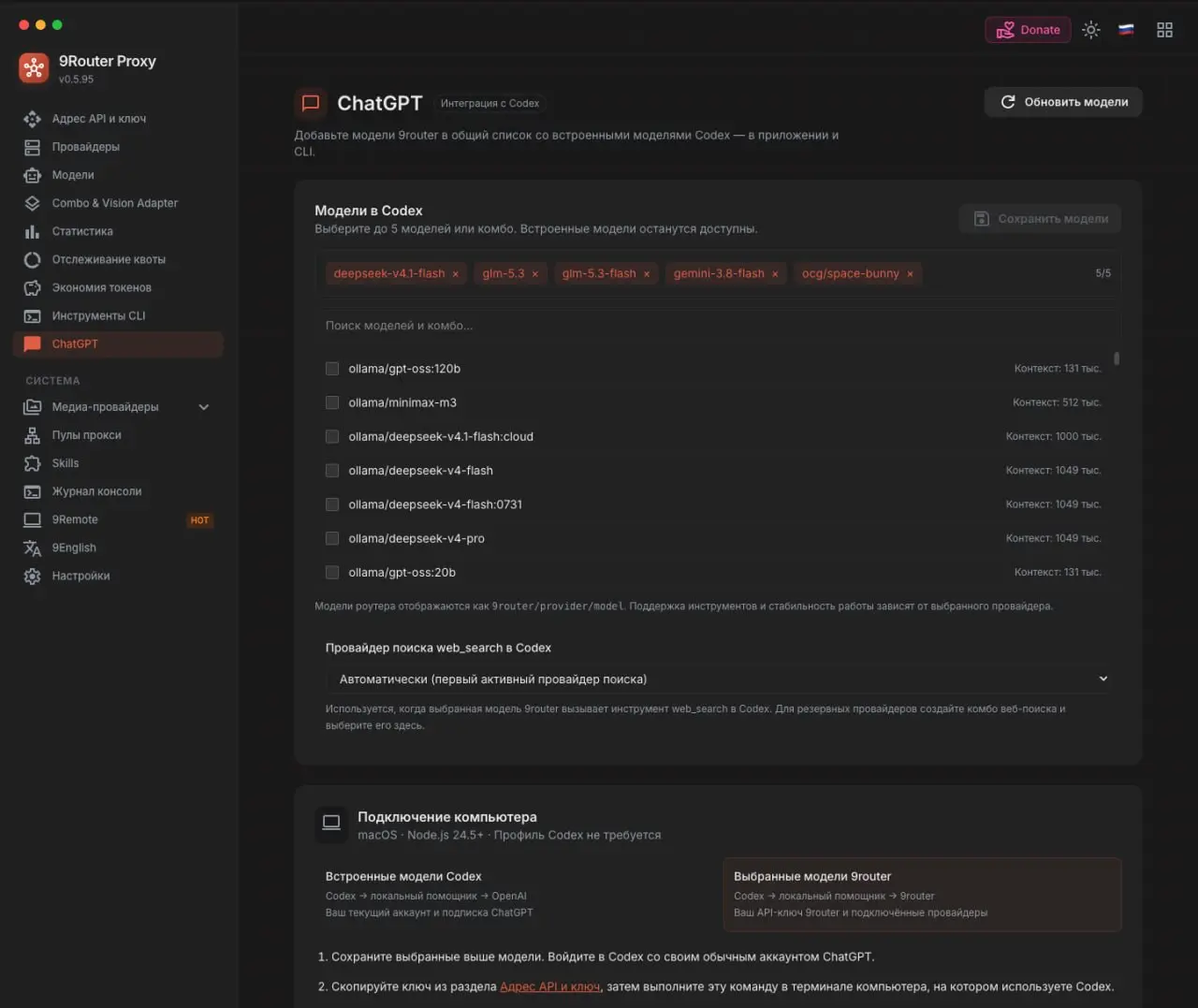Open the Статистика bar chart icon

(33, 231)
